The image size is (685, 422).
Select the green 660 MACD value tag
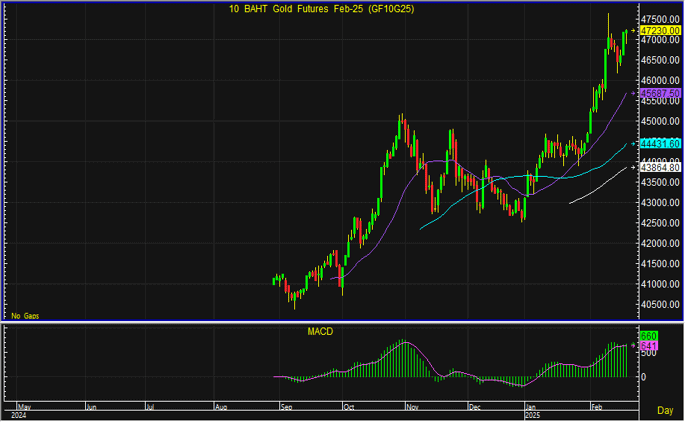coord(647,335)
